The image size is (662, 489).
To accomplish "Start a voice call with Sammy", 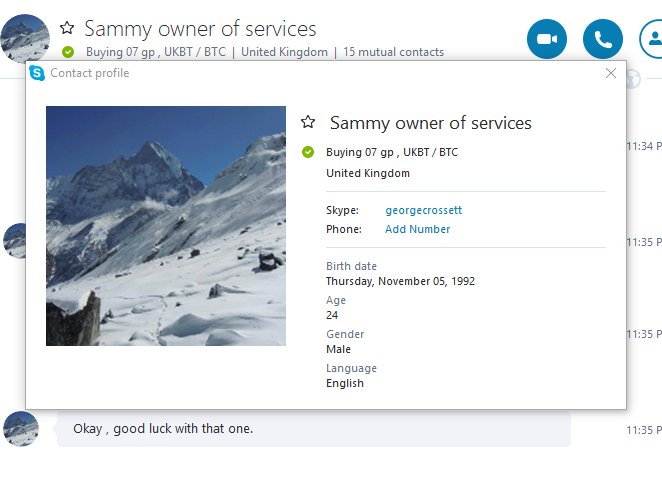I will [602, 39].
